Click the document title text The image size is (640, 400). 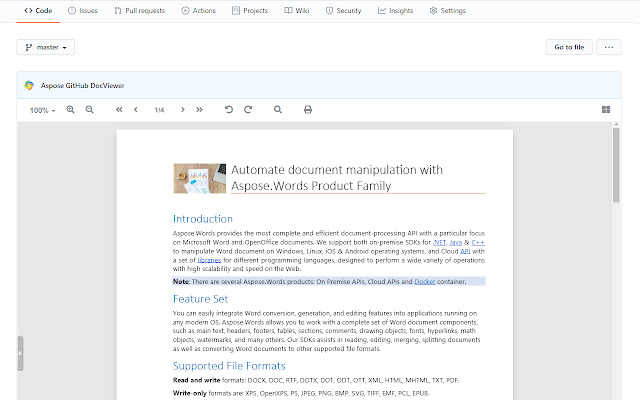coord(337,178)
